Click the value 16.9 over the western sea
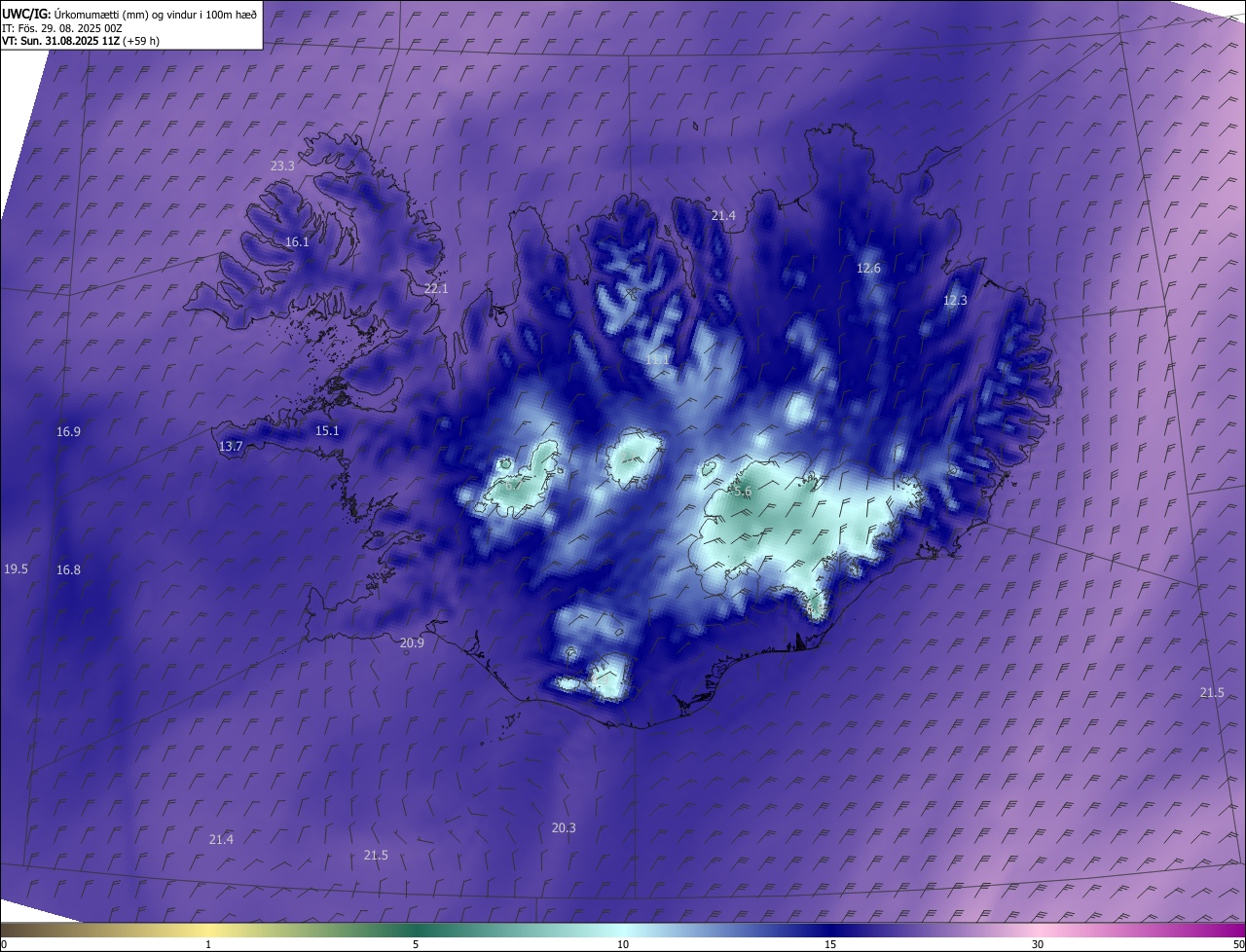 pyautogui.click(x=68, y=432)
